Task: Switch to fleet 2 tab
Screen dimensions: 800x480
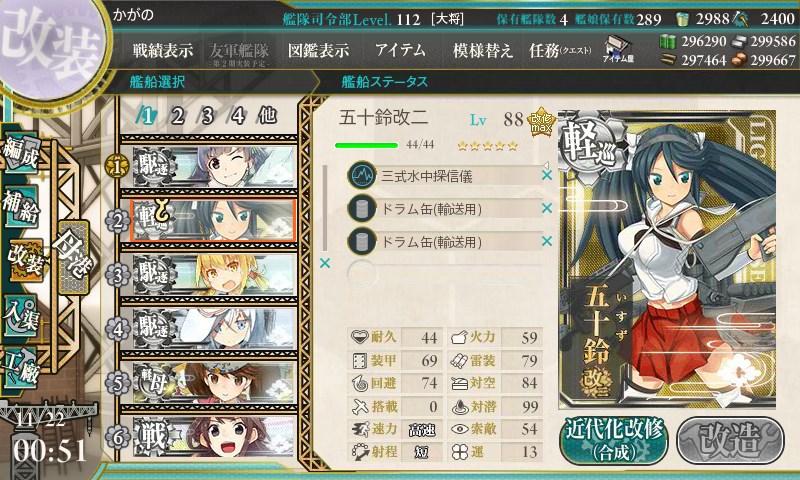Action: pyautogui.click(x=177, y=116)
